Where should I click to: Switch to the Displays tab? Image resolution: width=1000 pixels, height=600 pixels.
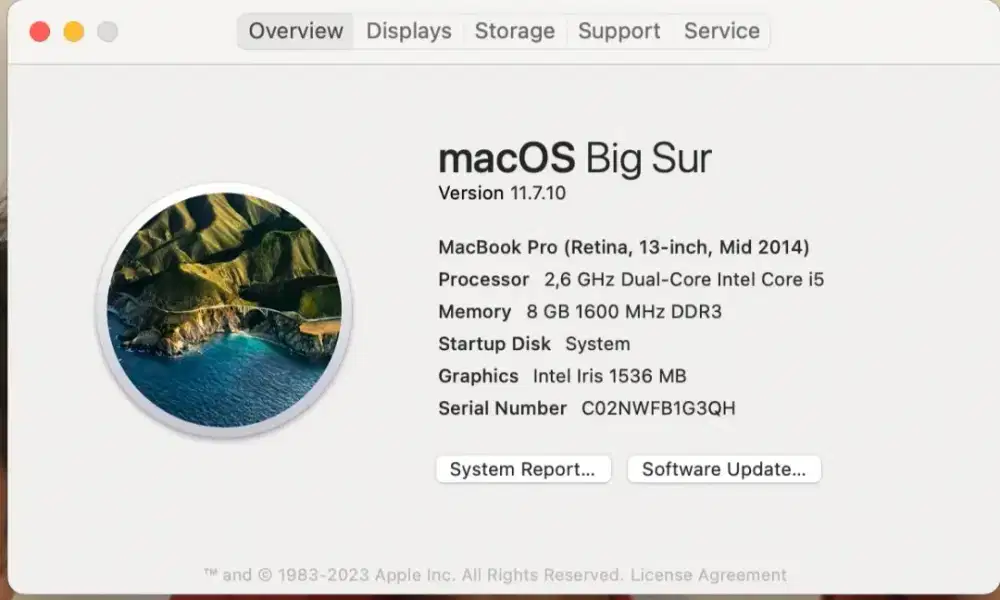coord(408,31)
